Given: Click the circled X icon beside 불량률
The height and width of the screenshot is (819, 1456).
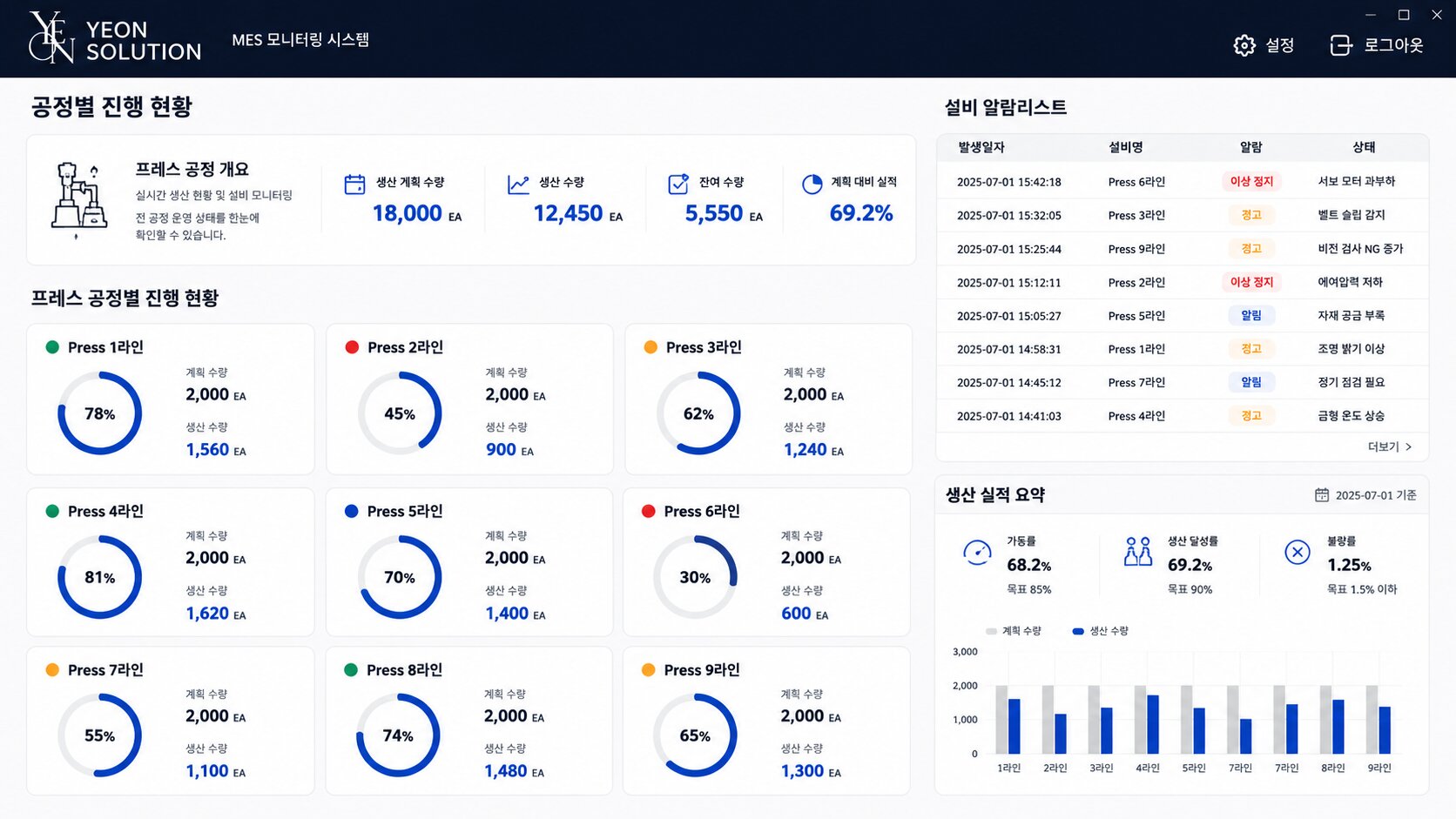Looking at the screenshot, I should click(1298, 552).
